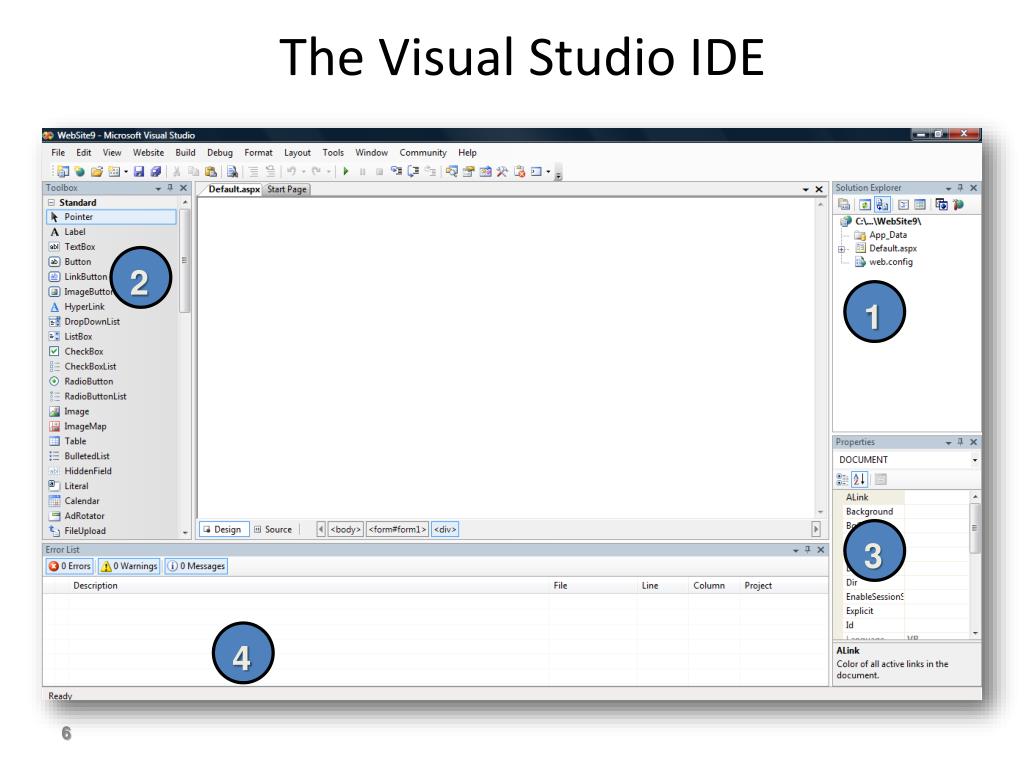Select the web.config file in Solution Explorer
This screenshot has height=768, width=1024.
884,262
